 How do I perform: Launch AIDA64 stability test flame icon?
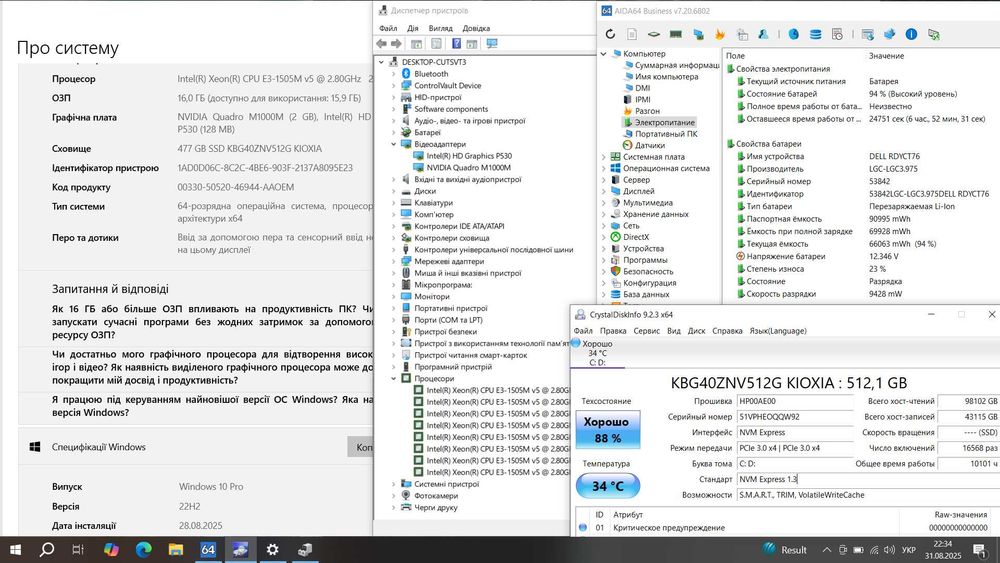pos(720,34)
